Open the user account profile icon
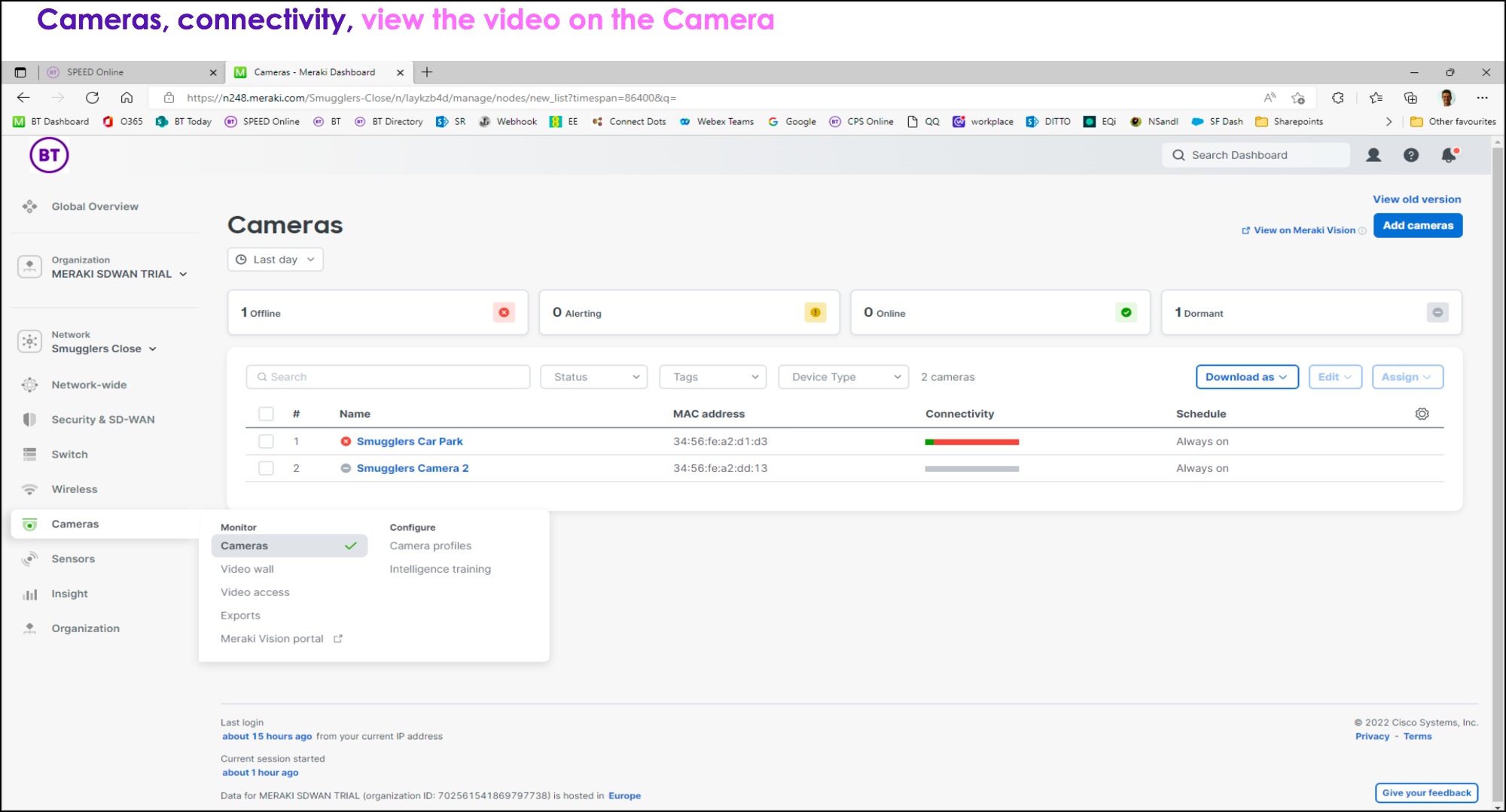Image resolution: width=1506 pixels, height=812 pixels. 1373,155
